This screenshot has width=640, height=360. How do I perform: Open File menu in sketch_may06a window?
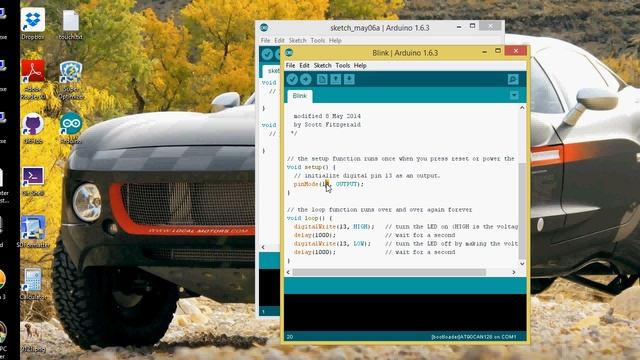pyautogui.click(x=265, y=40)
